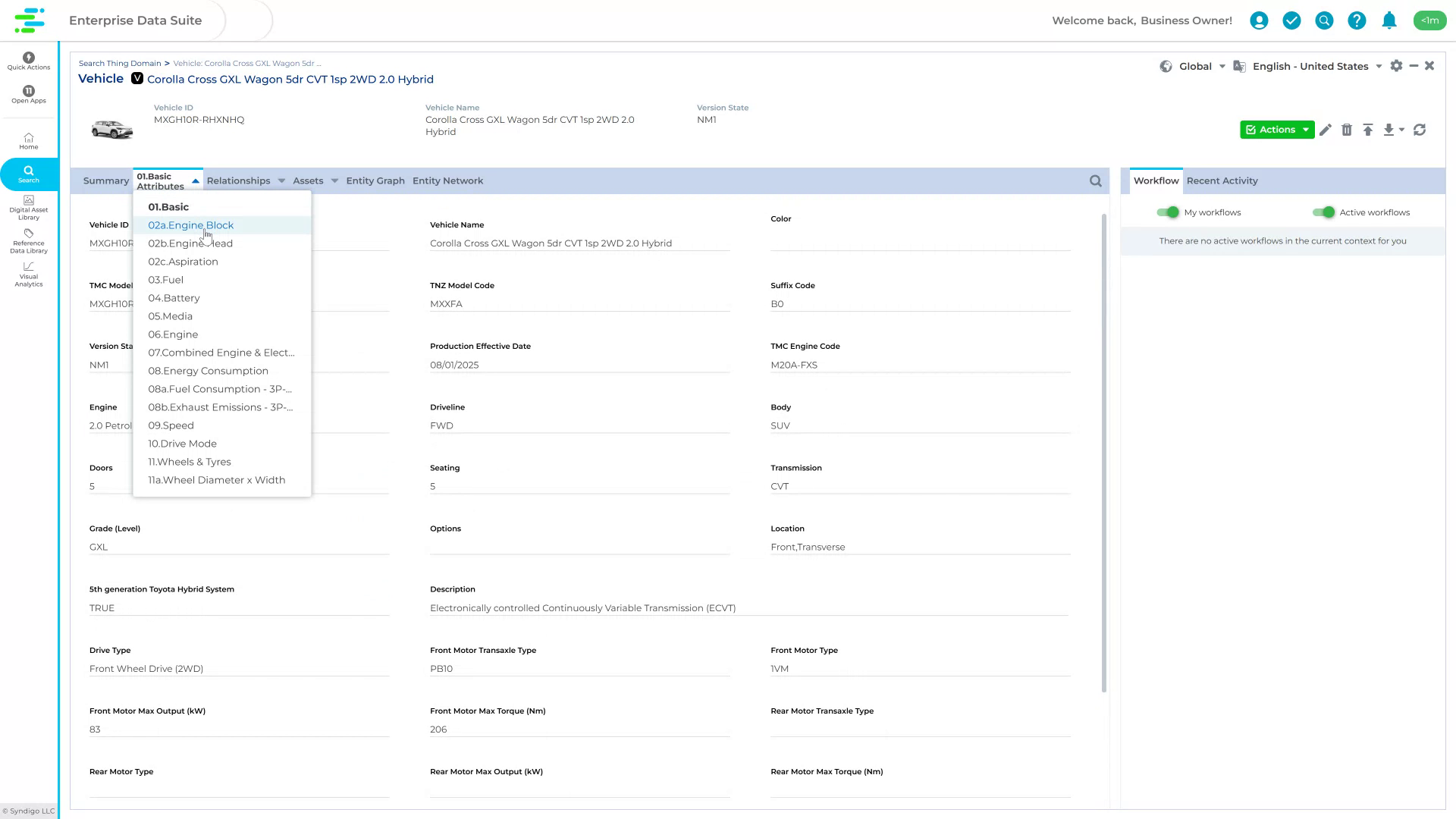
Task: Open the search magnifier in the attributes bar
Action: click(1095, 180)
